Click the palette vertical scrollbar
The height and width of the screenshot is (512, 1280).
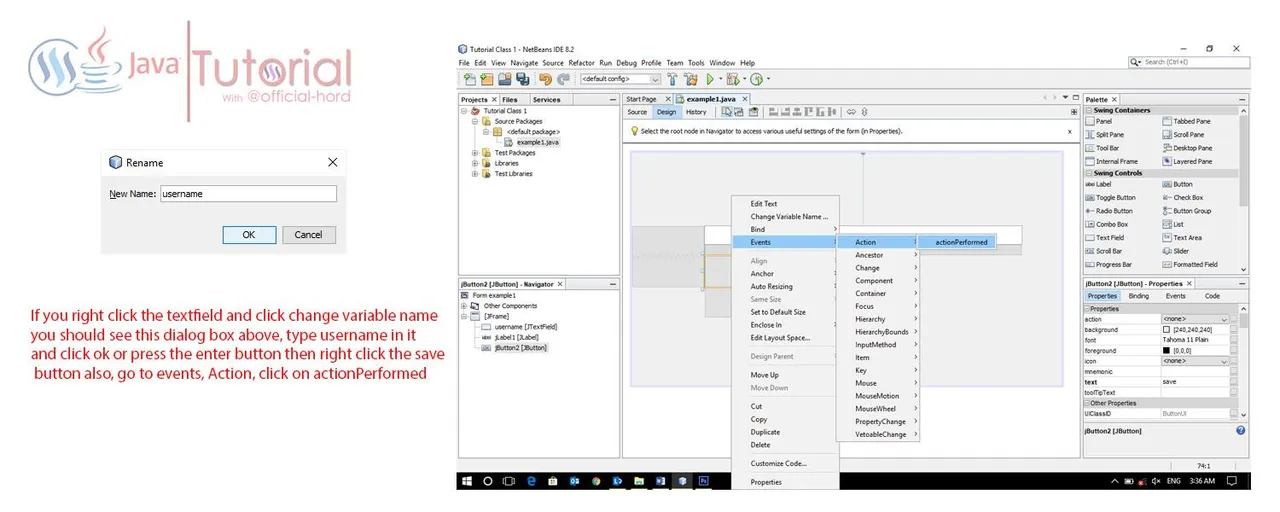tap(1244, 160)
